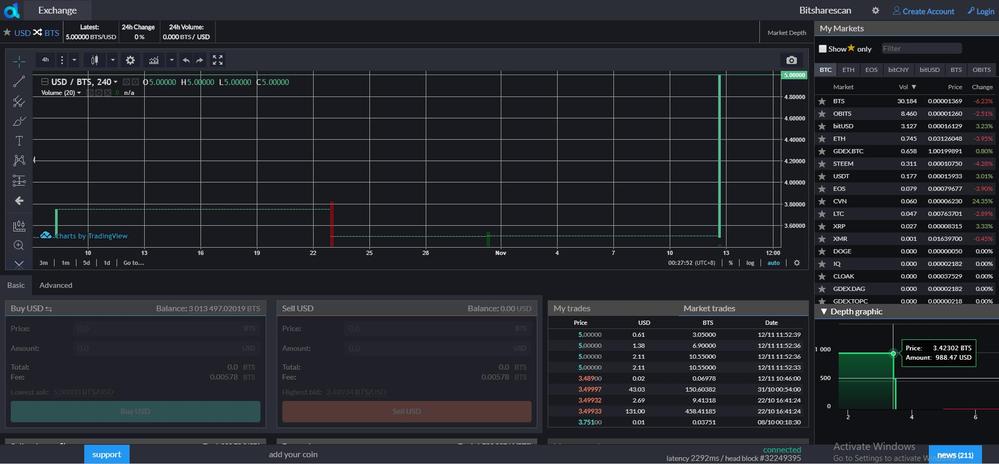Select the brush drawing tool
The image size is (999, 464).
[x=19, y=121]
